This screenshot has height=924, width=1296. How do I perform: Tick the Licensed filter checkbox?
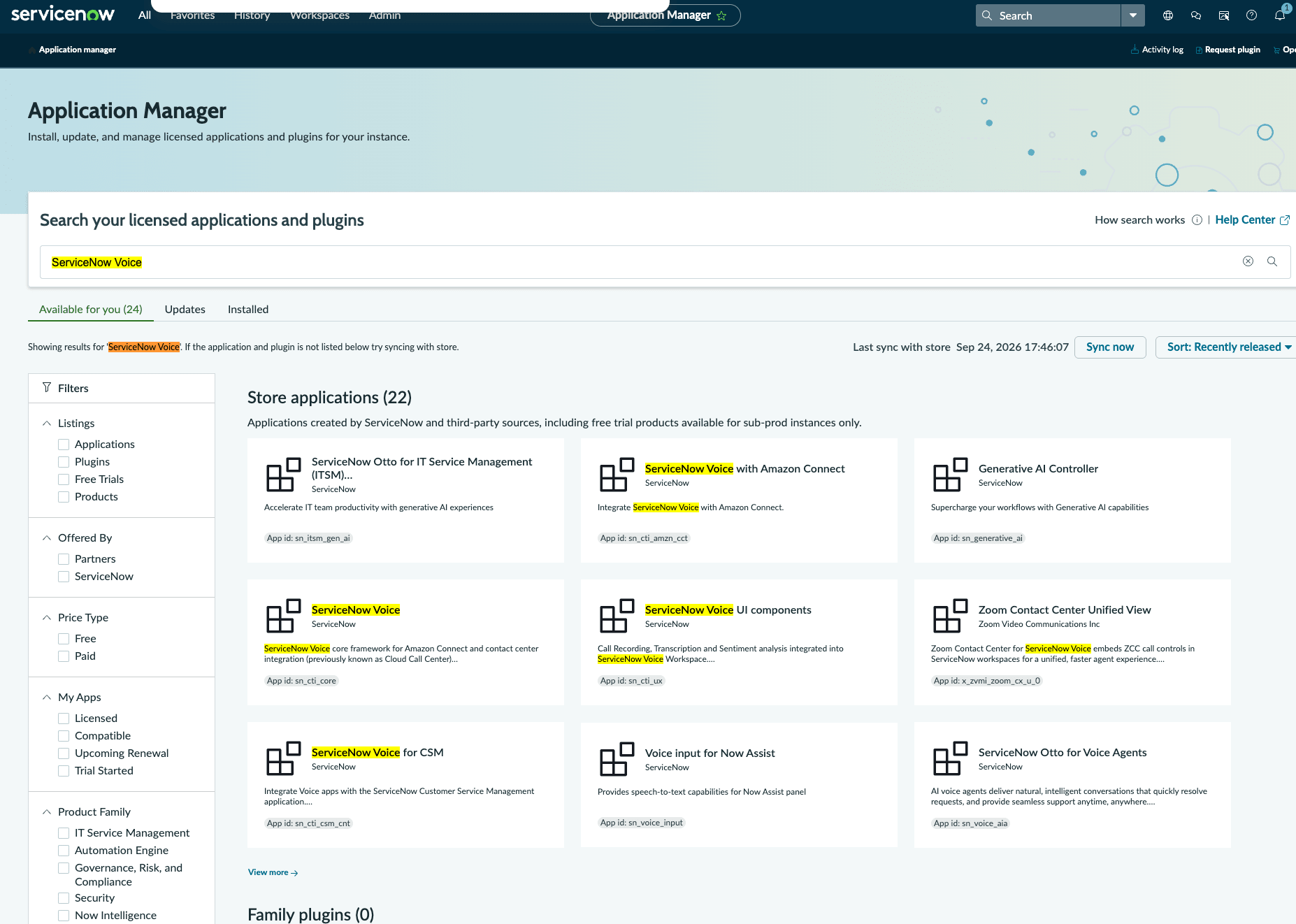coord(64,719)
